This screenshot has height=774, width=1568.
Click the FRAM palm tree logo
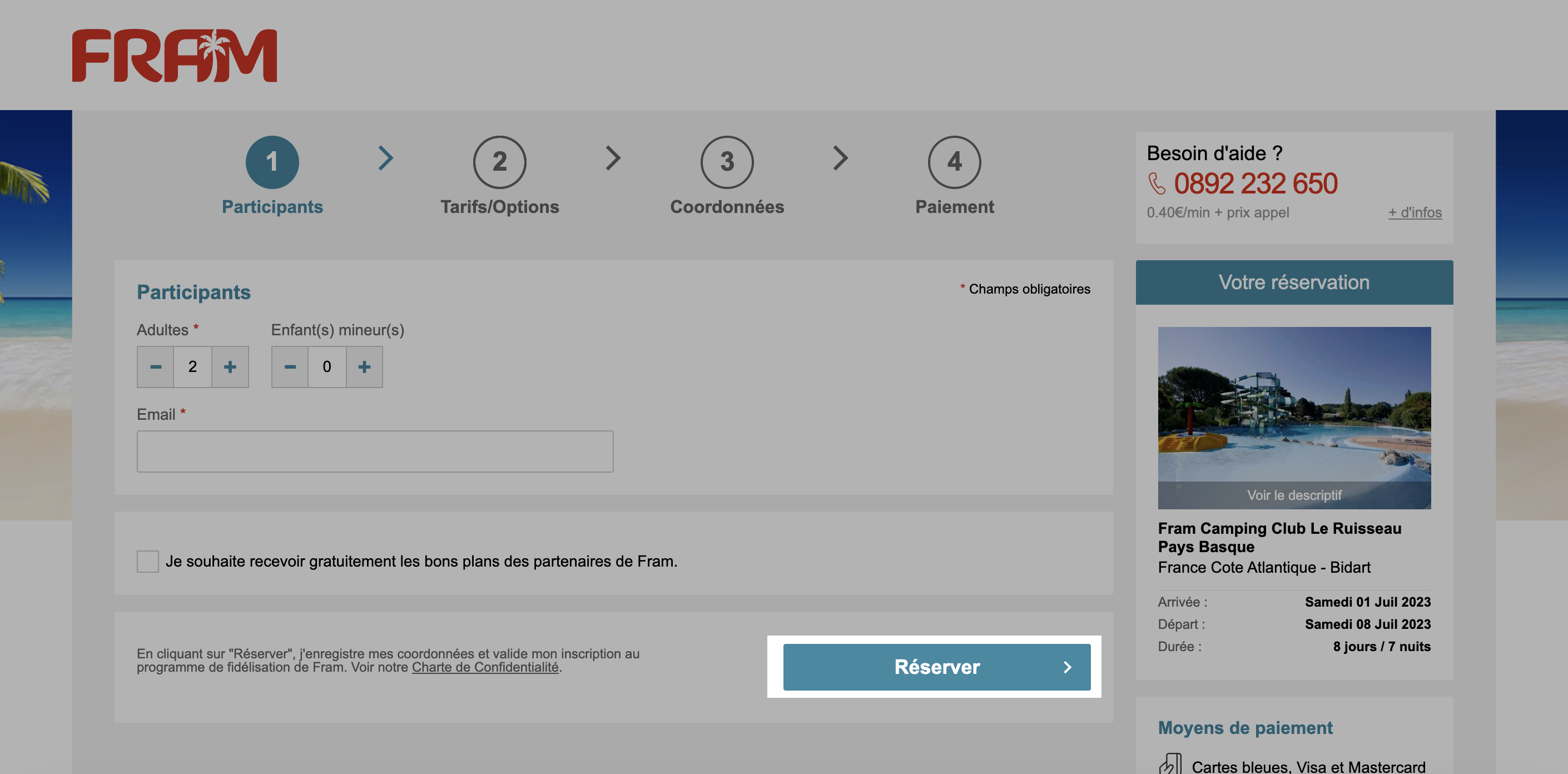[174, 56]
